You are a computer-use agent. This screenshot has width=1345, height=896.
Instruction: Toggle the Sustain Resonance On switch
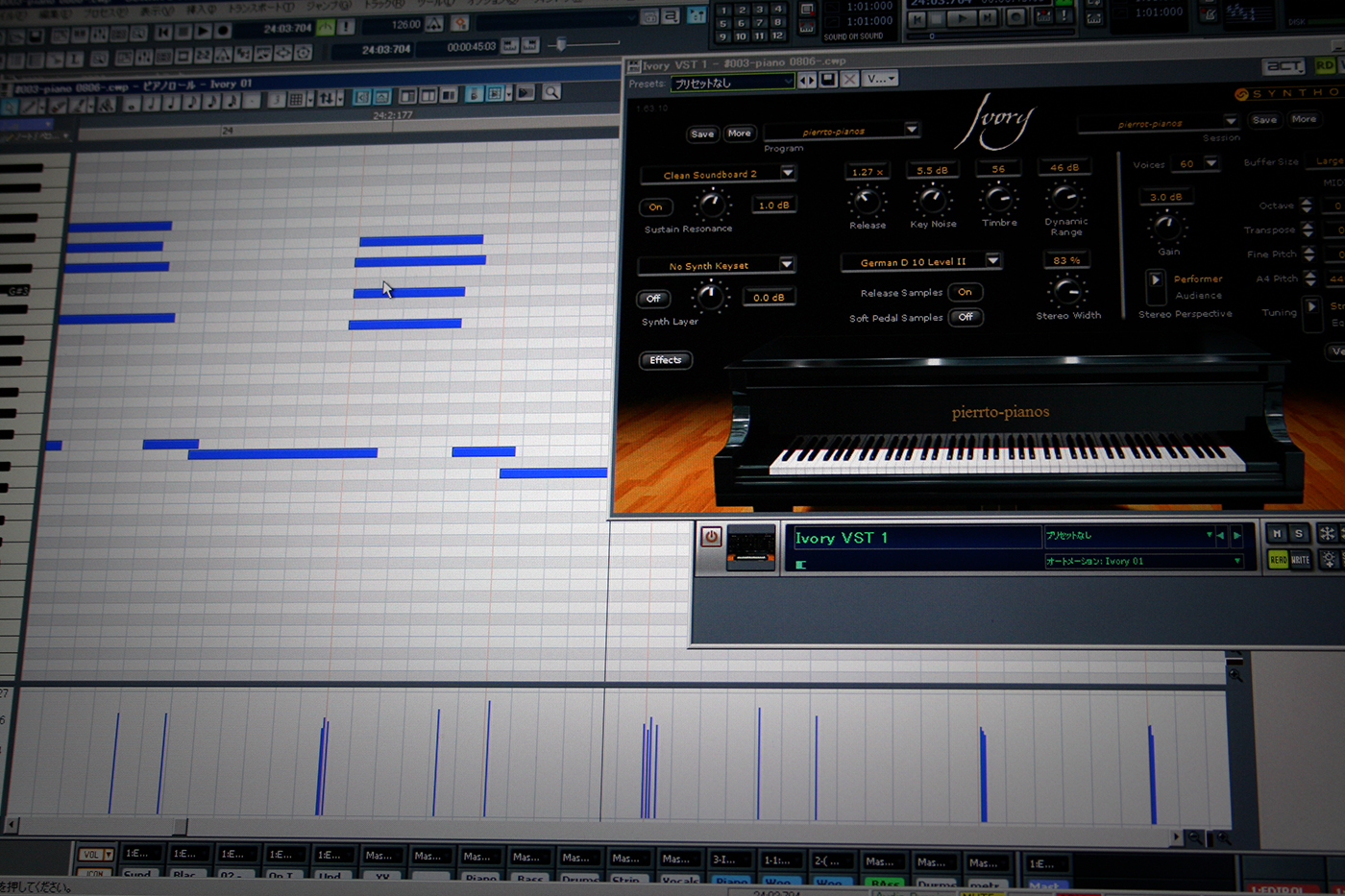coord(655,206)
